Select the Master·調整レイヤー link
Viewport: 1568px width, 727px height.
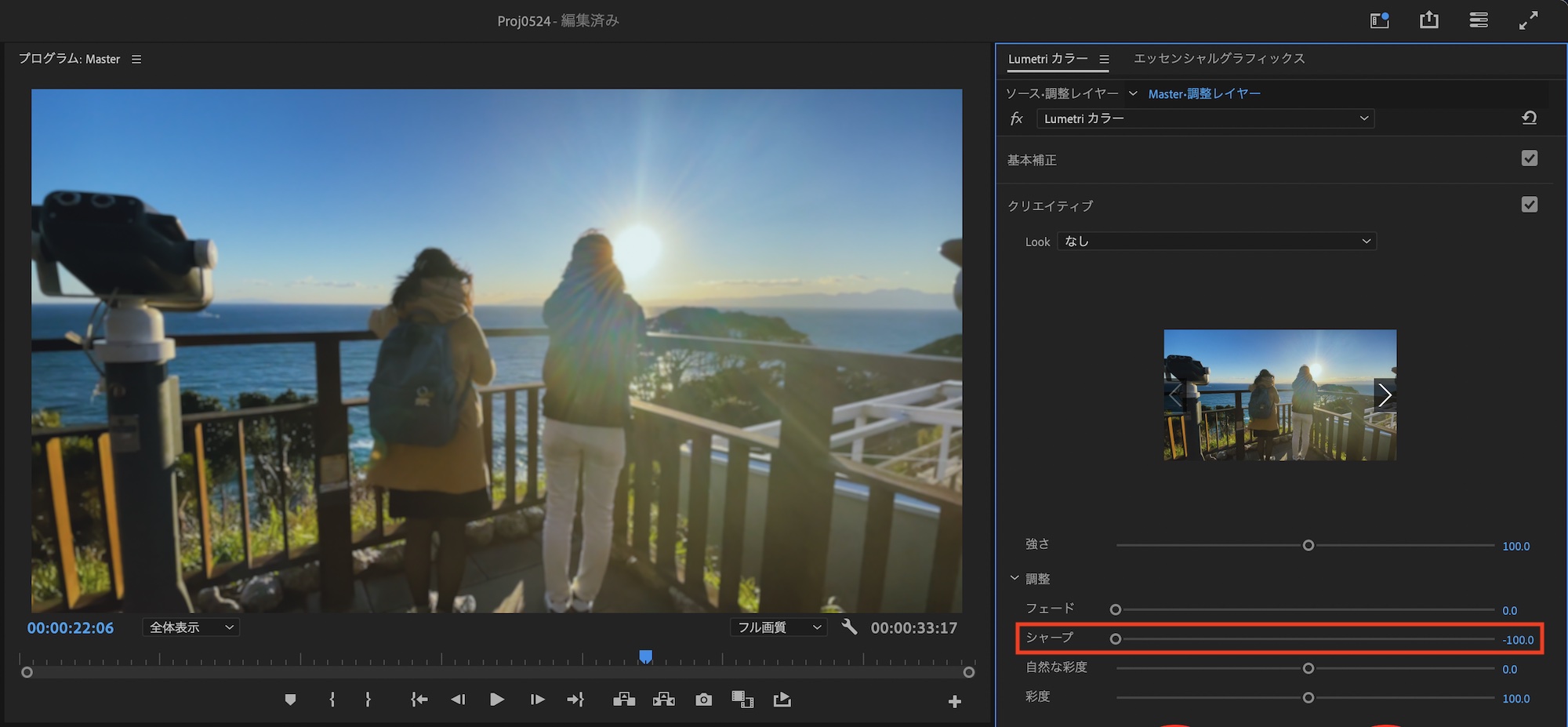click(1204, 94)
